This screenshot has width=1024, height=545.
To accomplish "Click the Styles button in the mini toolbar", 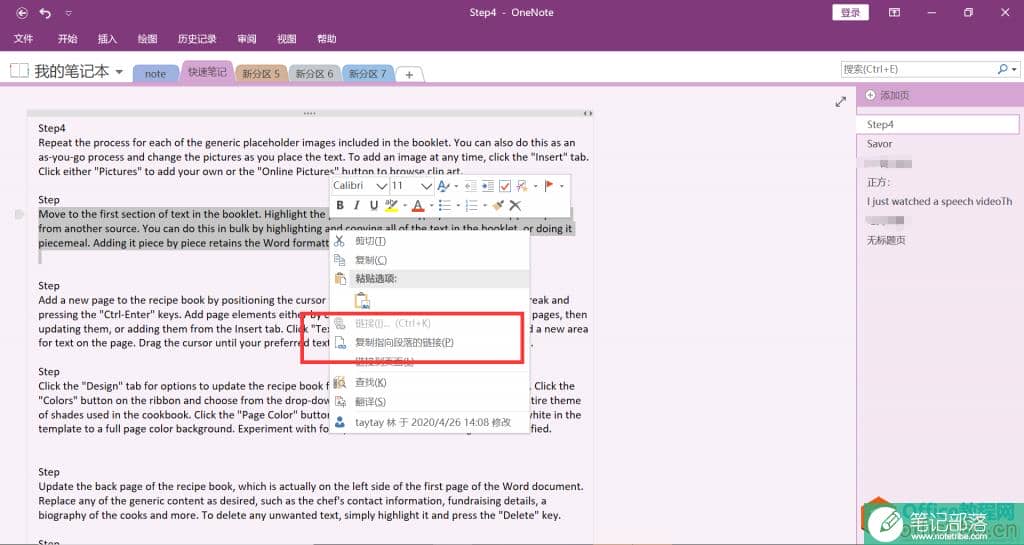I will point(443,186).
